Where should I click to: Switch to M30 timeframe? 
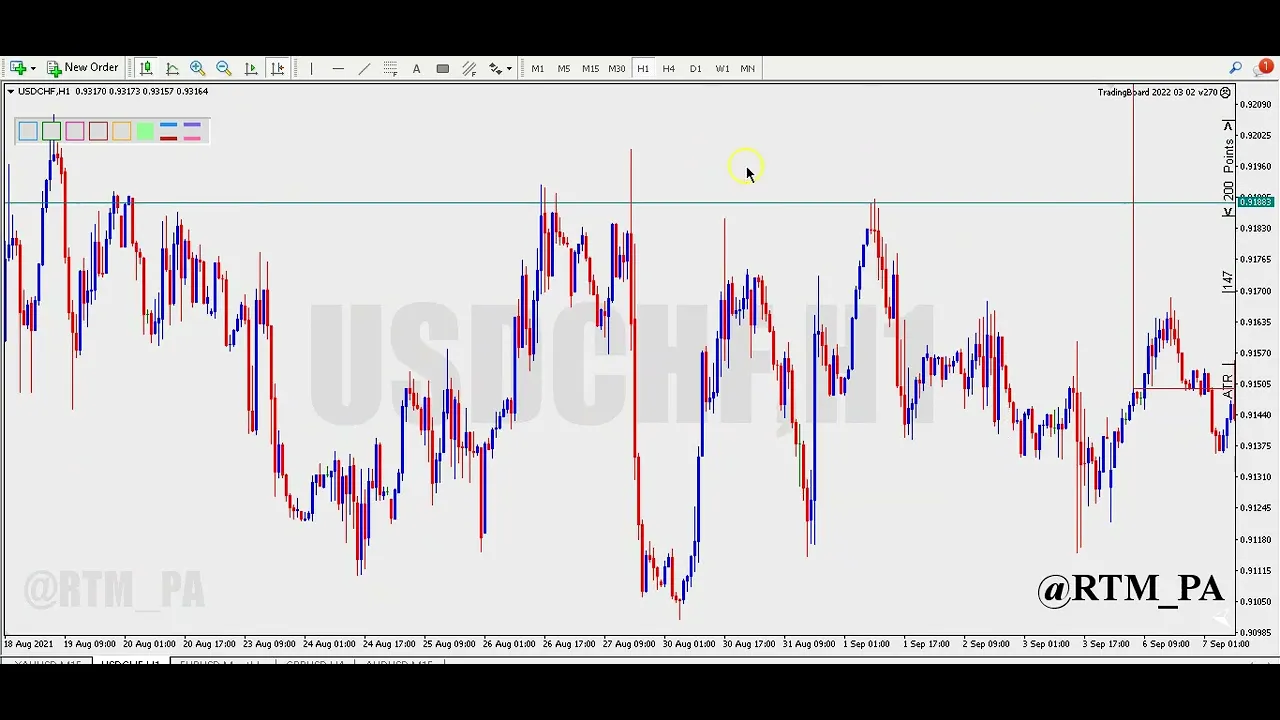click(x=616, y=68)
